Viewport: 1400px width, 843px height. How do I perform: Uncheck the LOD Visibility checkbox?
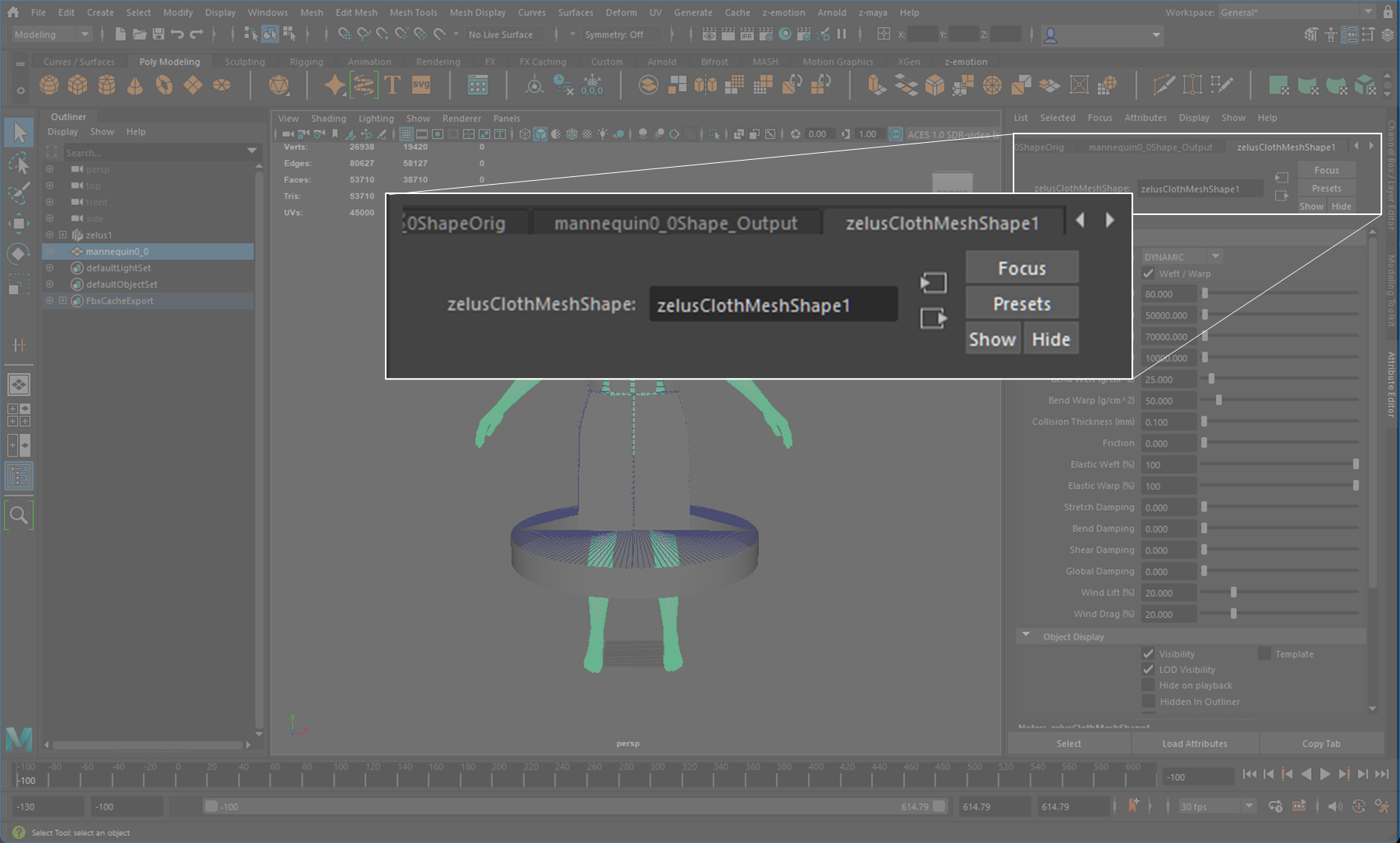(x=1149, y=669)
